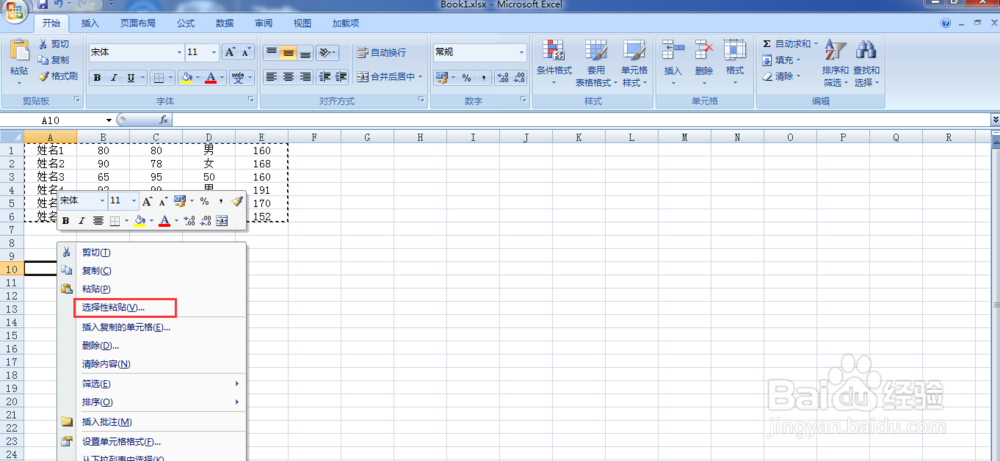Click the ribbon orientation (angled text) icon

pos(324,52)
